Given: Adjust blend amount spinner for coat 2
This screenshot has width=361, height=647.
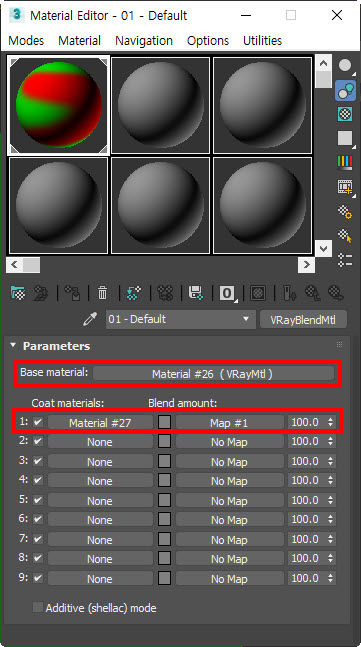Looking at the screenshot, I should tap(330, 442).
